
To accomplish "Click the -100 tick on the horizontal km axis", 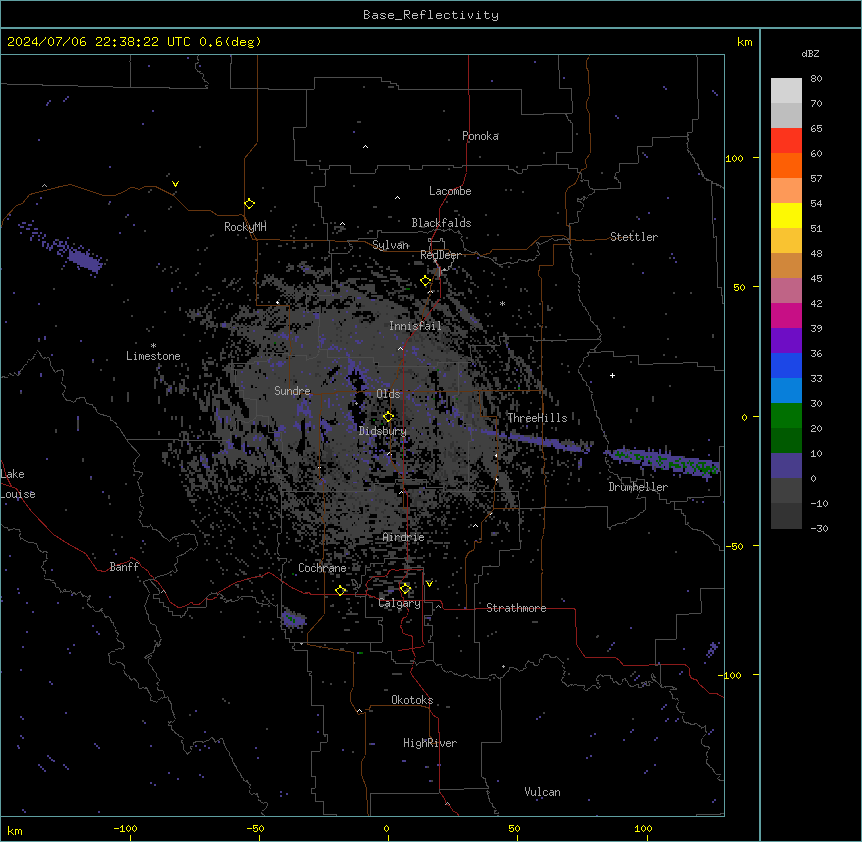I will click(125, 828).
